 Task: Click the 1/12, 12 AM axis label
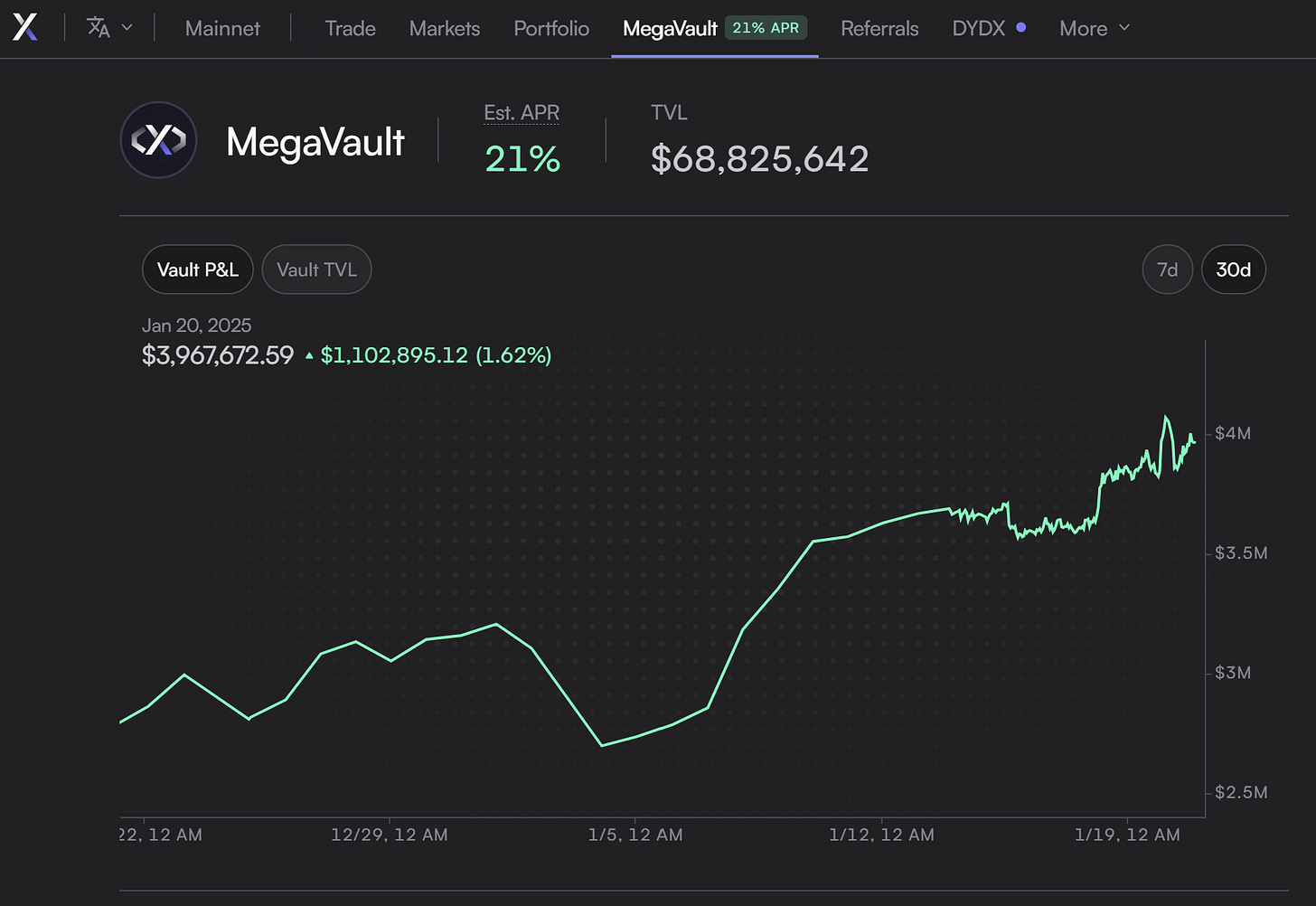click(881, 835)
